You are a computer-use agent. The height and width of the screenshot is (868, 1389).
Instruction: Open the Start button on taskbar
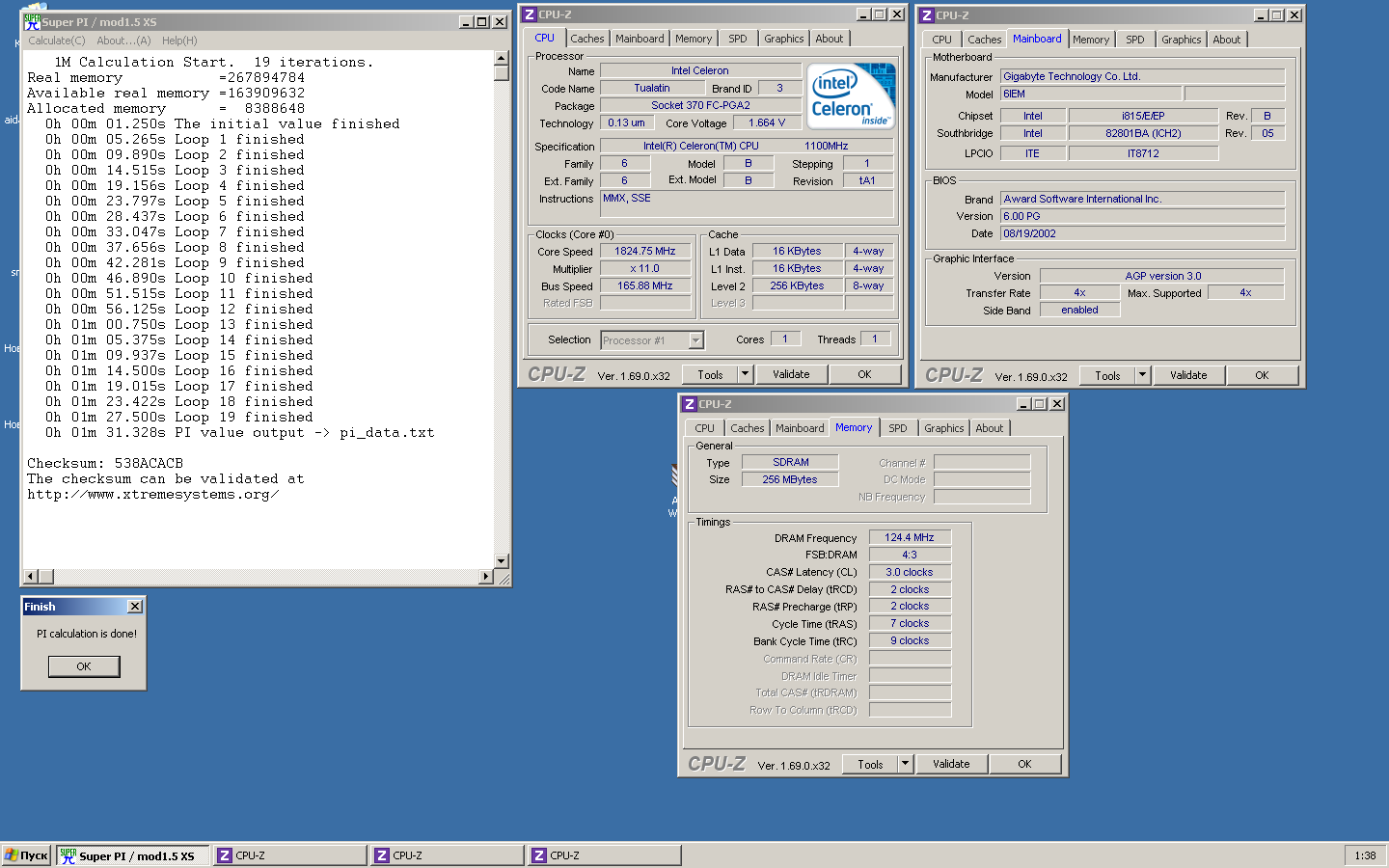pos(27,855)
